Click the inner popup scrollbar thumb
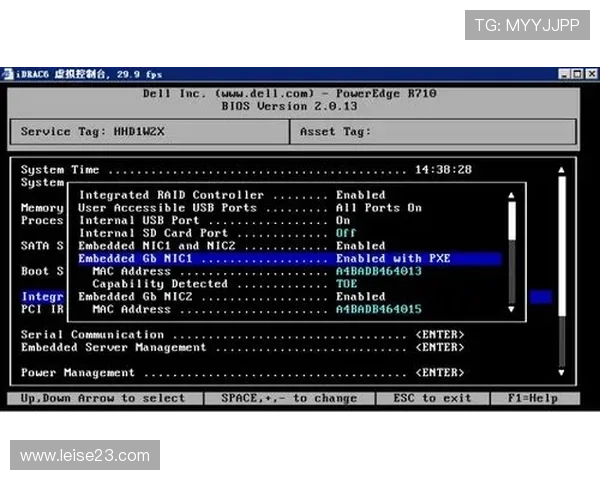600x480 pixels. coord(512,221)
